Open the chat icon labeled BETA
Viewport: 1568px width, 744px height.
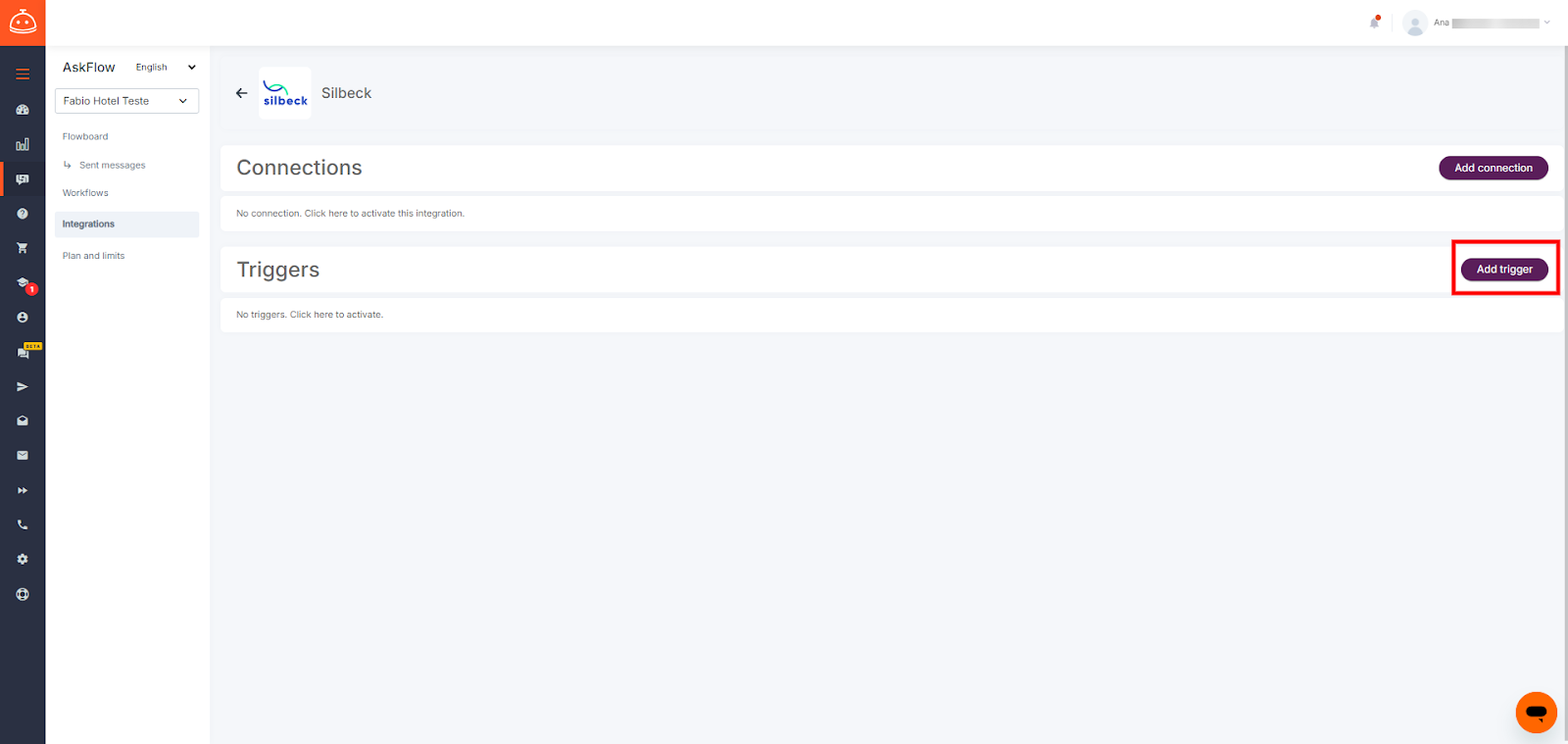[x=24, y=351]
